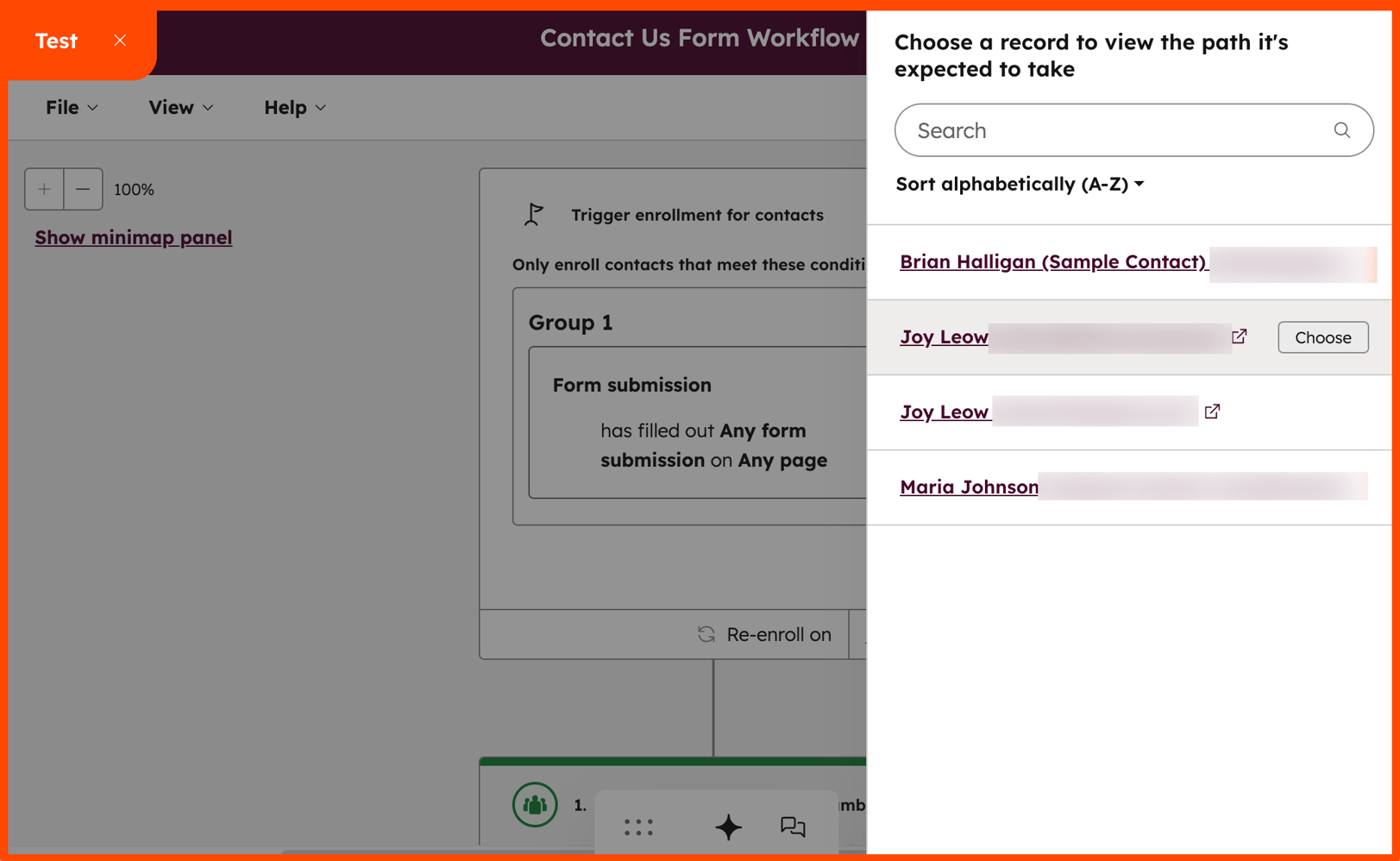
Task: Zoom in on the workflow canvas
Action: tap(44, 189)
